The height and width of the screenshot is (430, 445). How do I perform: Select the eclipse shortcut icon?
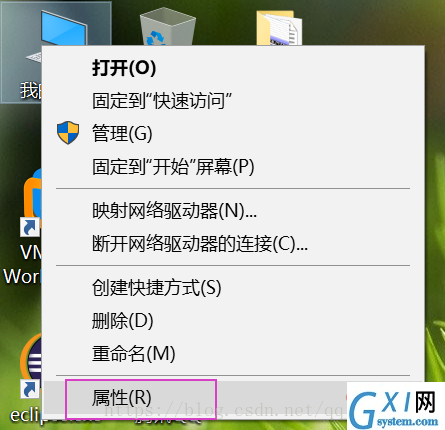click(31, 361)
